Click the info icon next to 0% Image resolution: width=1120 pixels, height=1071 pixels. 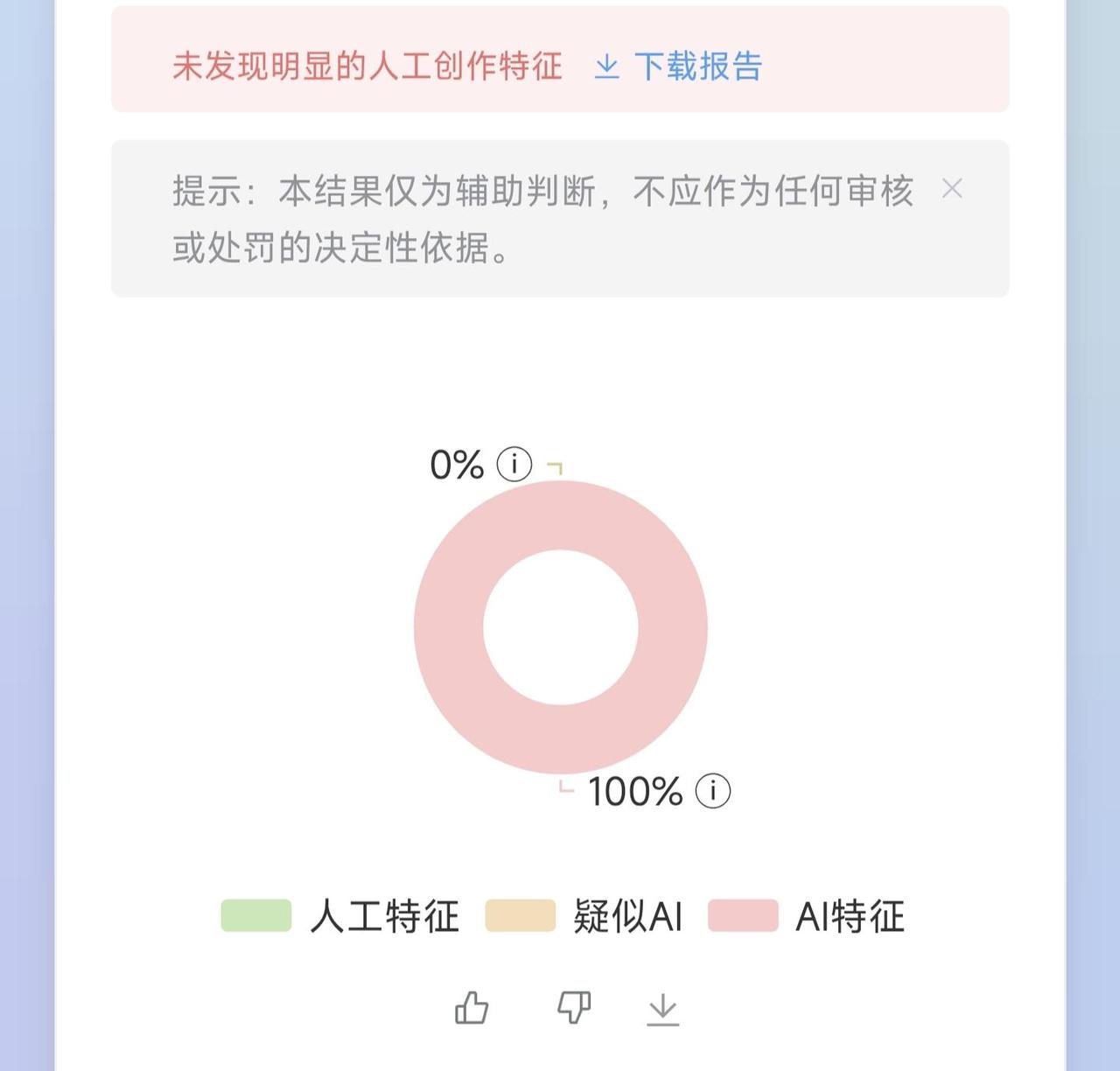pyautogui.click(x=514, y=464)
